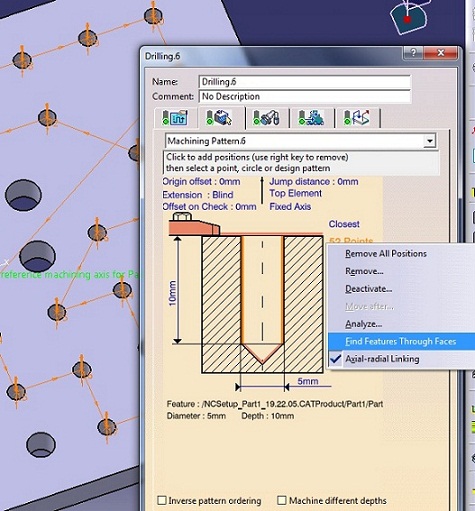Image resolution: width=475 pixels, height=511 pixels.
Task: Click the Closest ordering label
Action: (x=344, y=224)
